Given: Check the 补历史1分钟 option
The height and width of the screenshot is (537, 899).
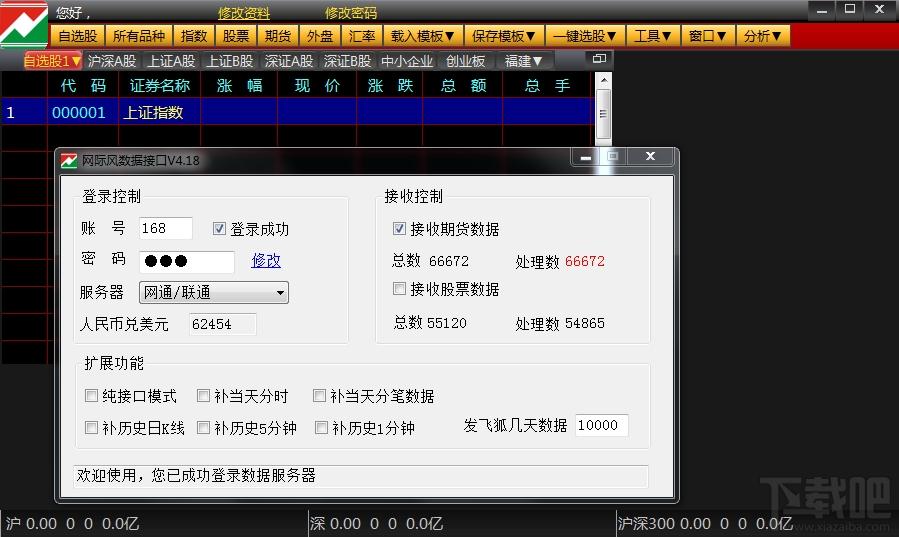Looking at the screenshot, I should point(321,428).
